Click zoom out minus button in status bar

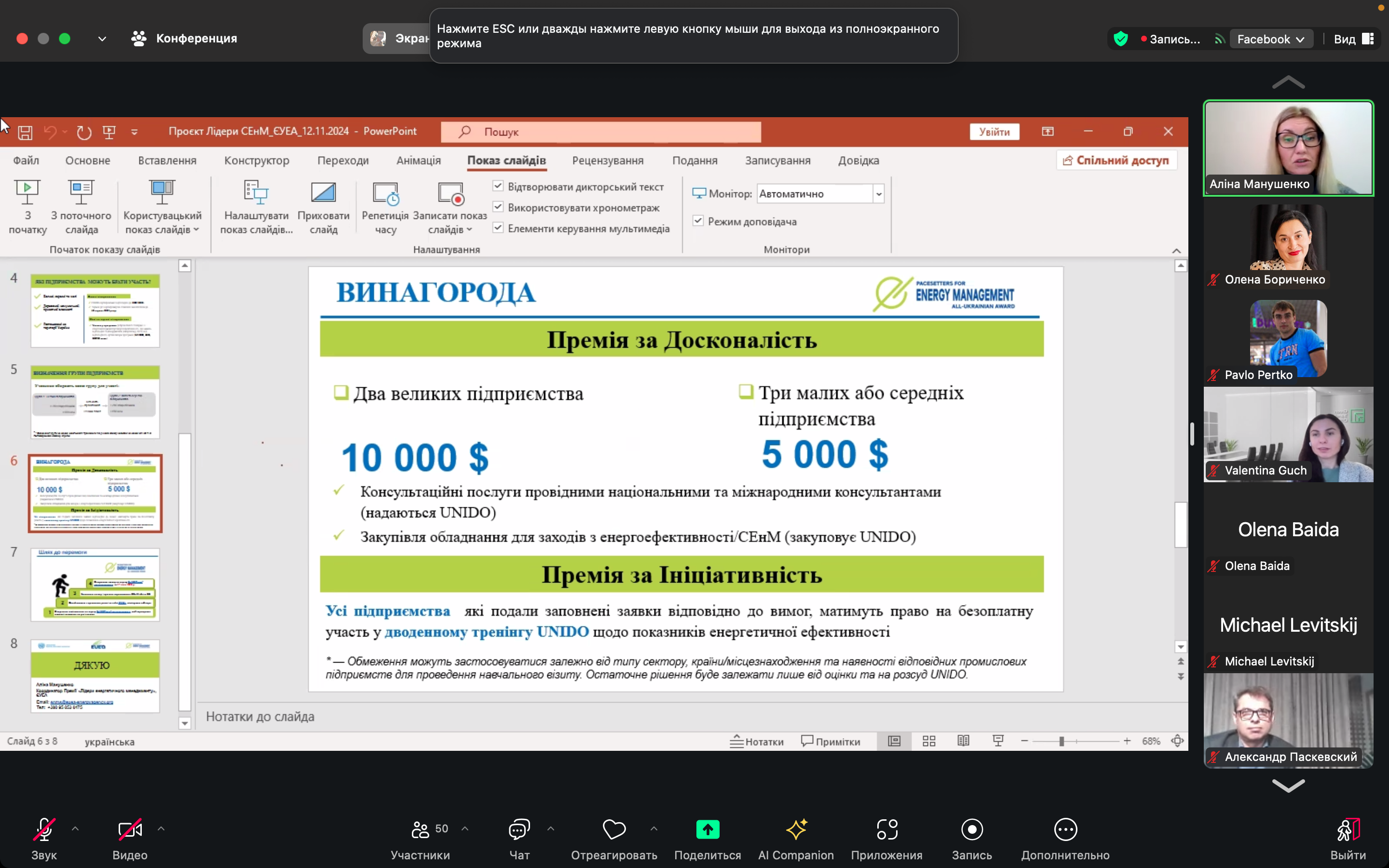1024,741
